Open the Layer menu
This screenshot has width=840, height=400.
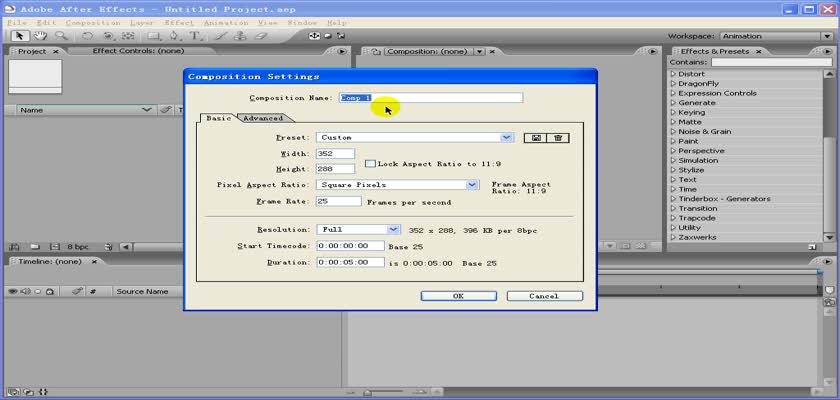point(141,23)
